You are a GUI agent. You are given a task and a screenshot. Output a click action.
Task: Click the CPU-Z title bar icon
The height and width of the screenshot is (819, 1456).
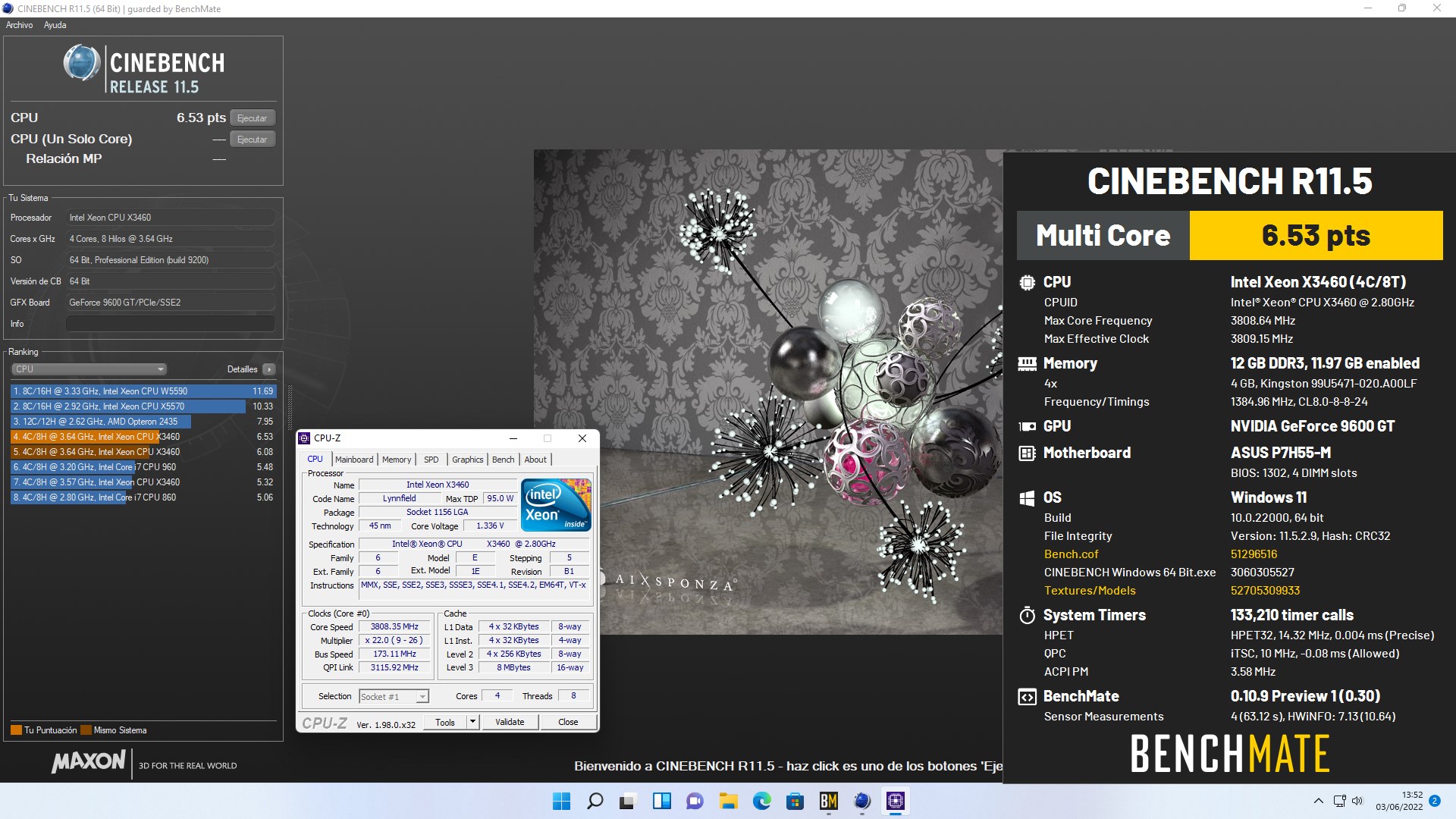[304, 438]
